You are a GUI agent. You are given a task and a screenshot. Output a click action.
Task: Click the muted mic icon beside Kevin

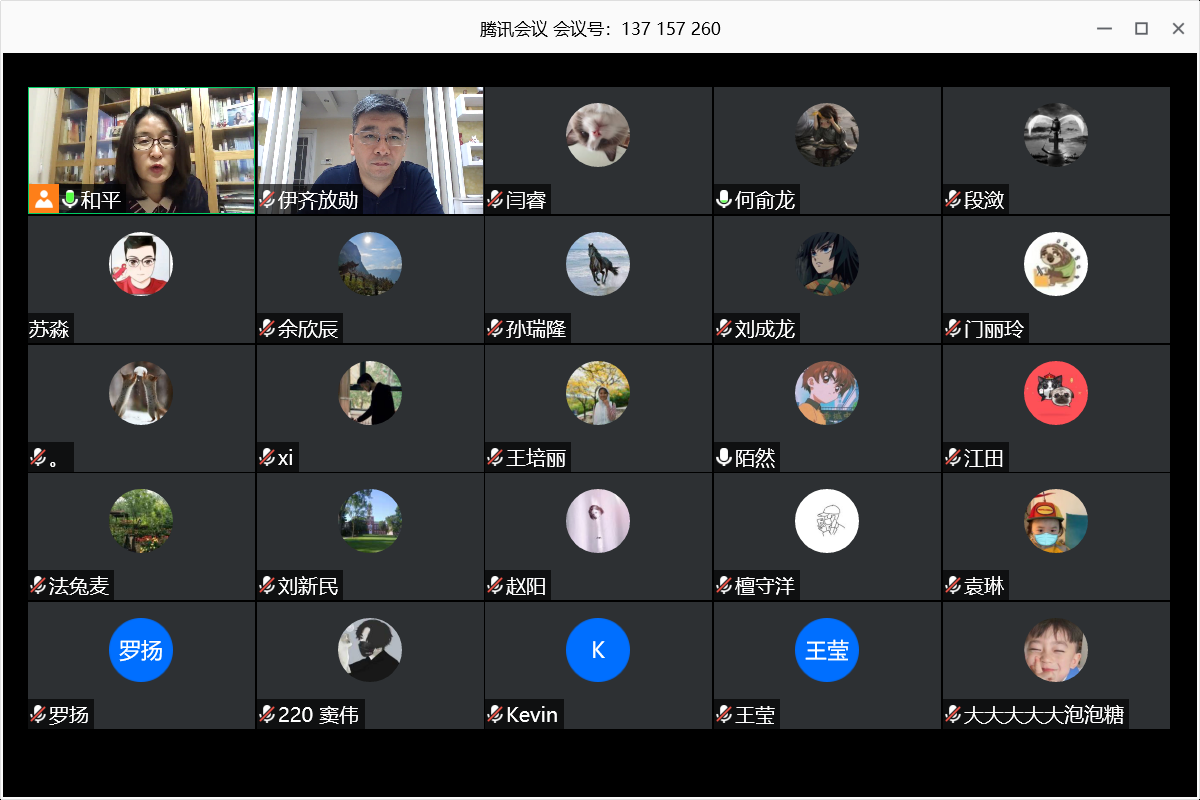point(495,714)
